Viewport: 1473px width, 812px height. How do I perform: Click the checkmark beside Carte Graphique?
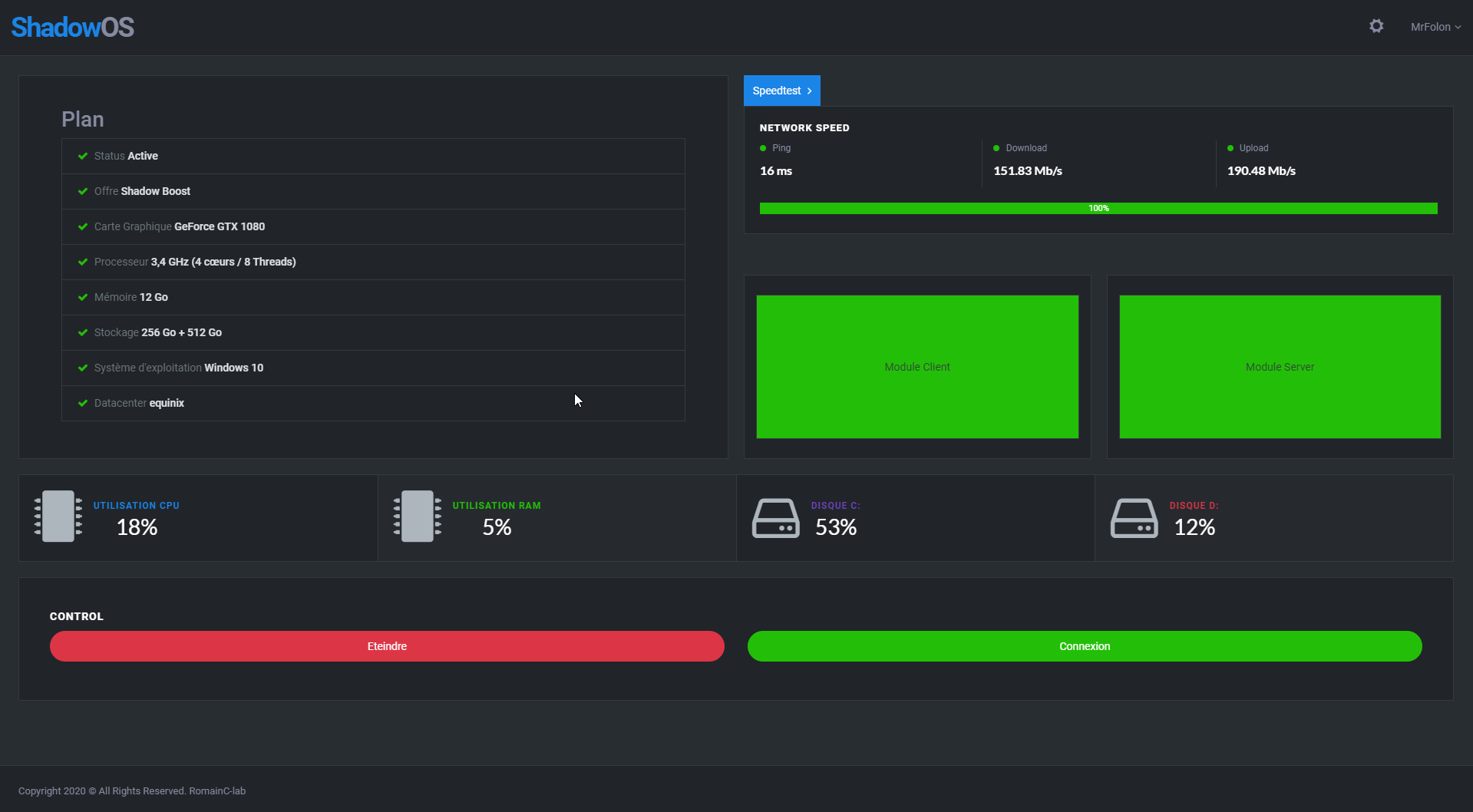[x=83, y=226]
